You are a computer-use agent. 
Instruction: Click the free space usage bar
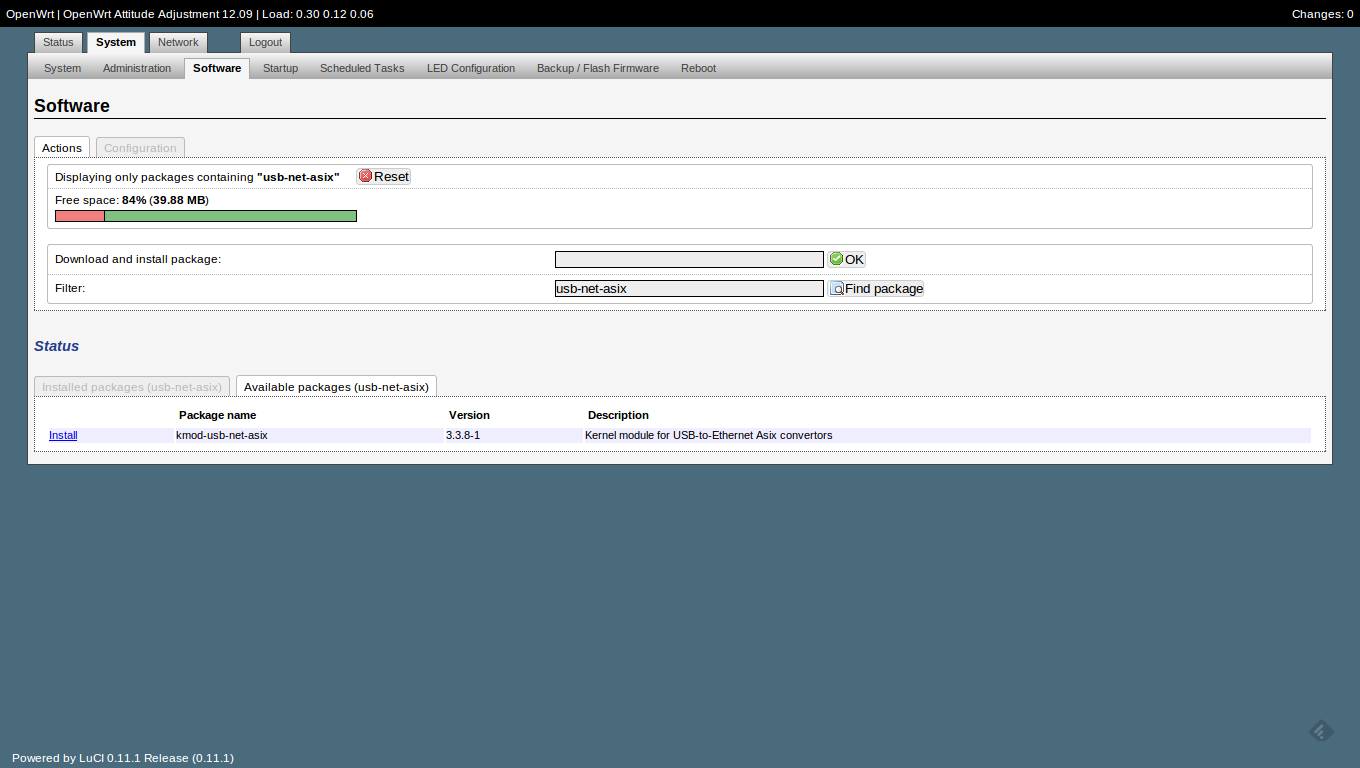(x=206, y=216)
